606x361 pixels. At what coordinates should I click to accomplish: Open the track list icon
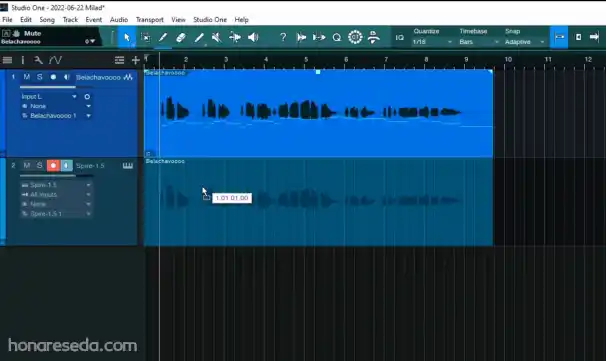[x=119, y=60]
